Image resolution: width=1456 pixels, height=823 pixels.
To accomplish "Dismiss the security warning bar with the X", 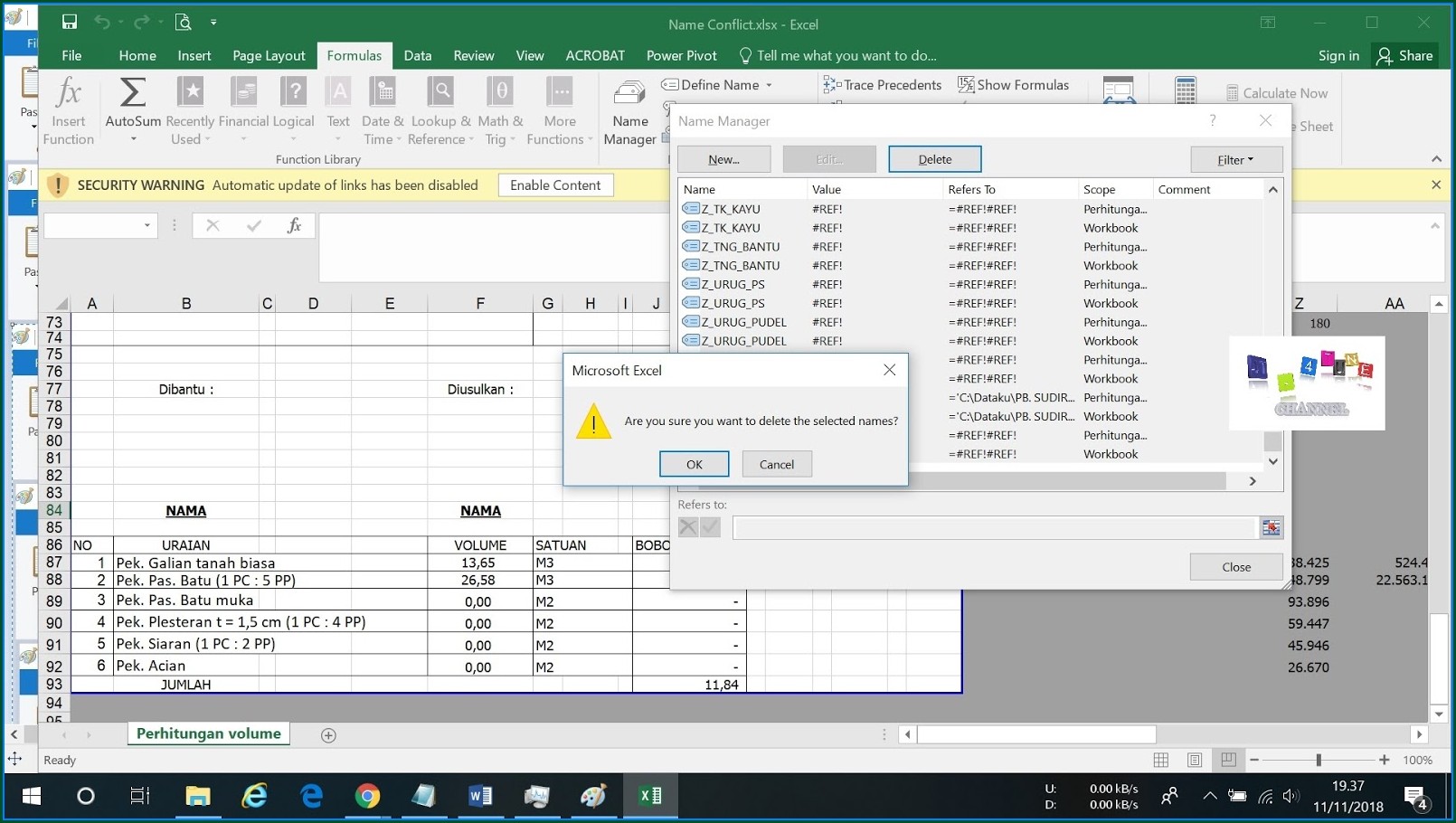I will 1436,185.
